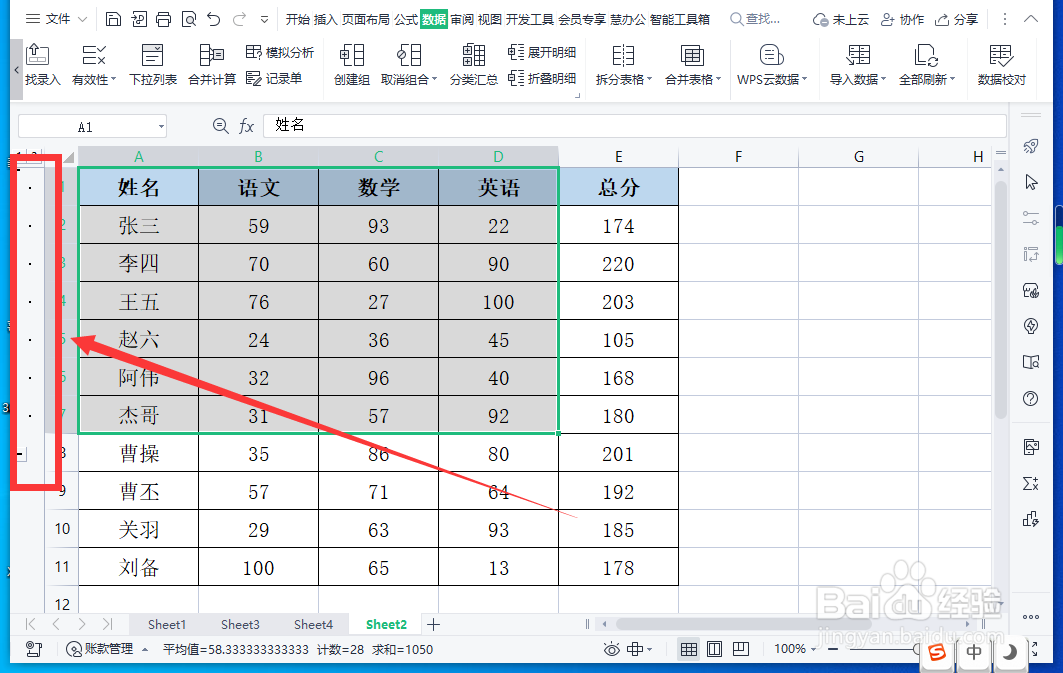This screenshot has width=1063, height=673.
Task: Click the formula bar showing 姓名
Action: 634,125
